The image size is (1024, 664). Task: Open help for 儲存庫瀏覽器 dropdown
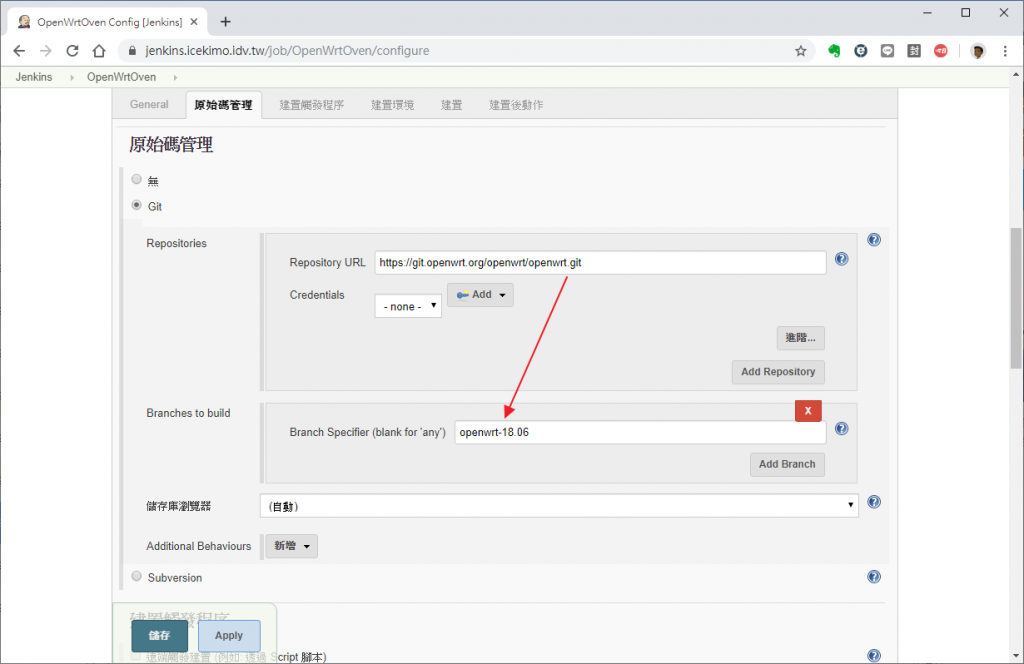pos(874,502)
